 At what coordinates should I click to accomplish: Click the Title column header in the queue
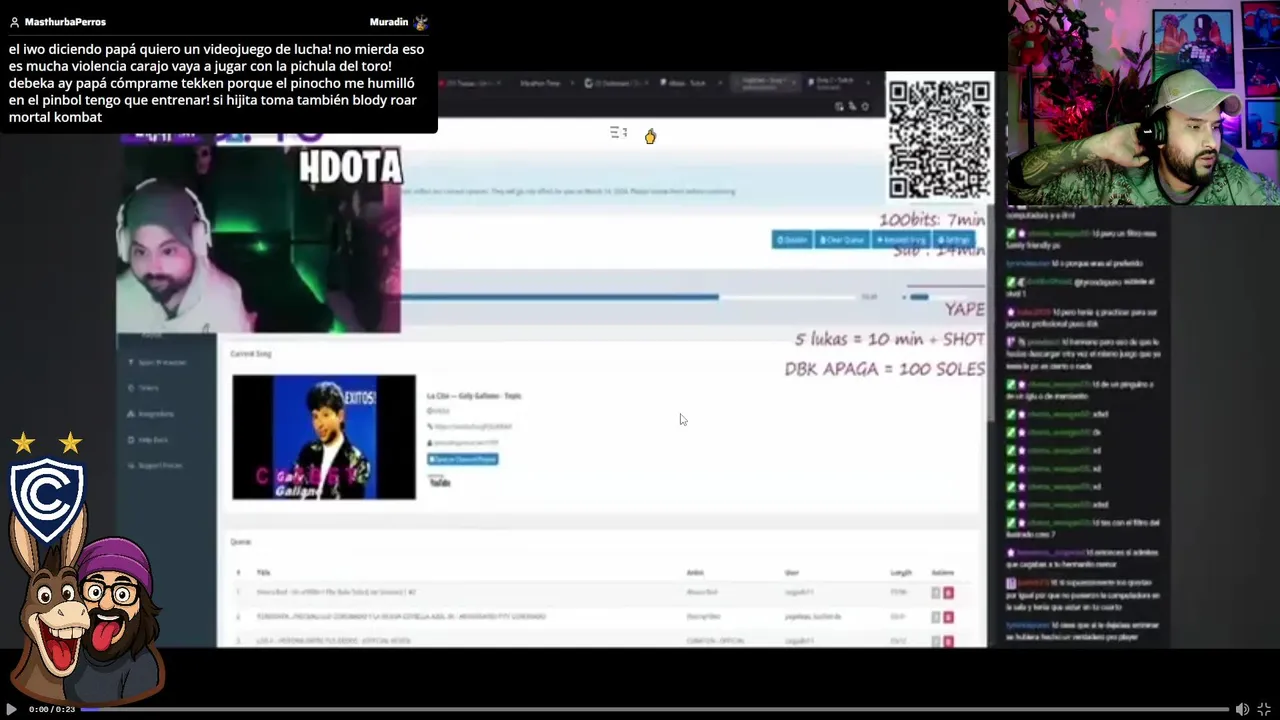[263, 573]
